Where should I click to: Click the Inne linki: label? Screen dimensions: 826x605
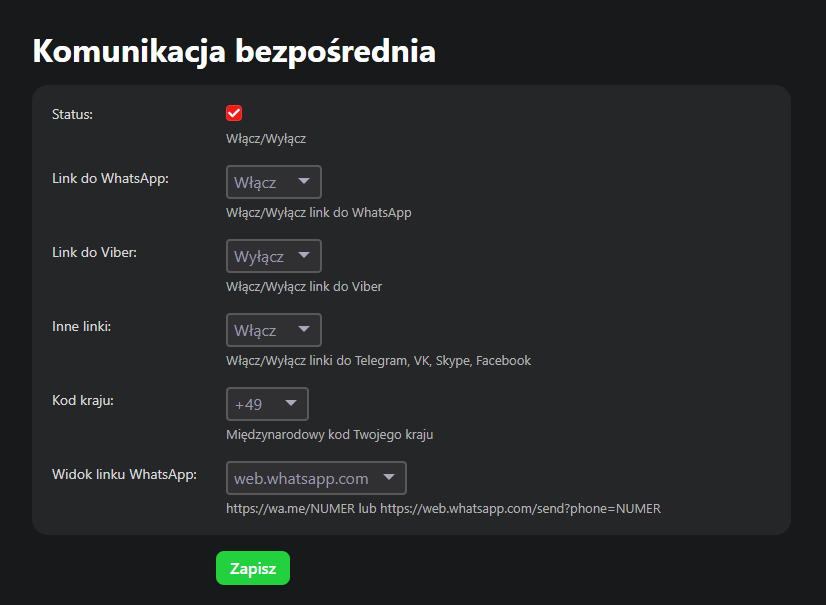81,326
